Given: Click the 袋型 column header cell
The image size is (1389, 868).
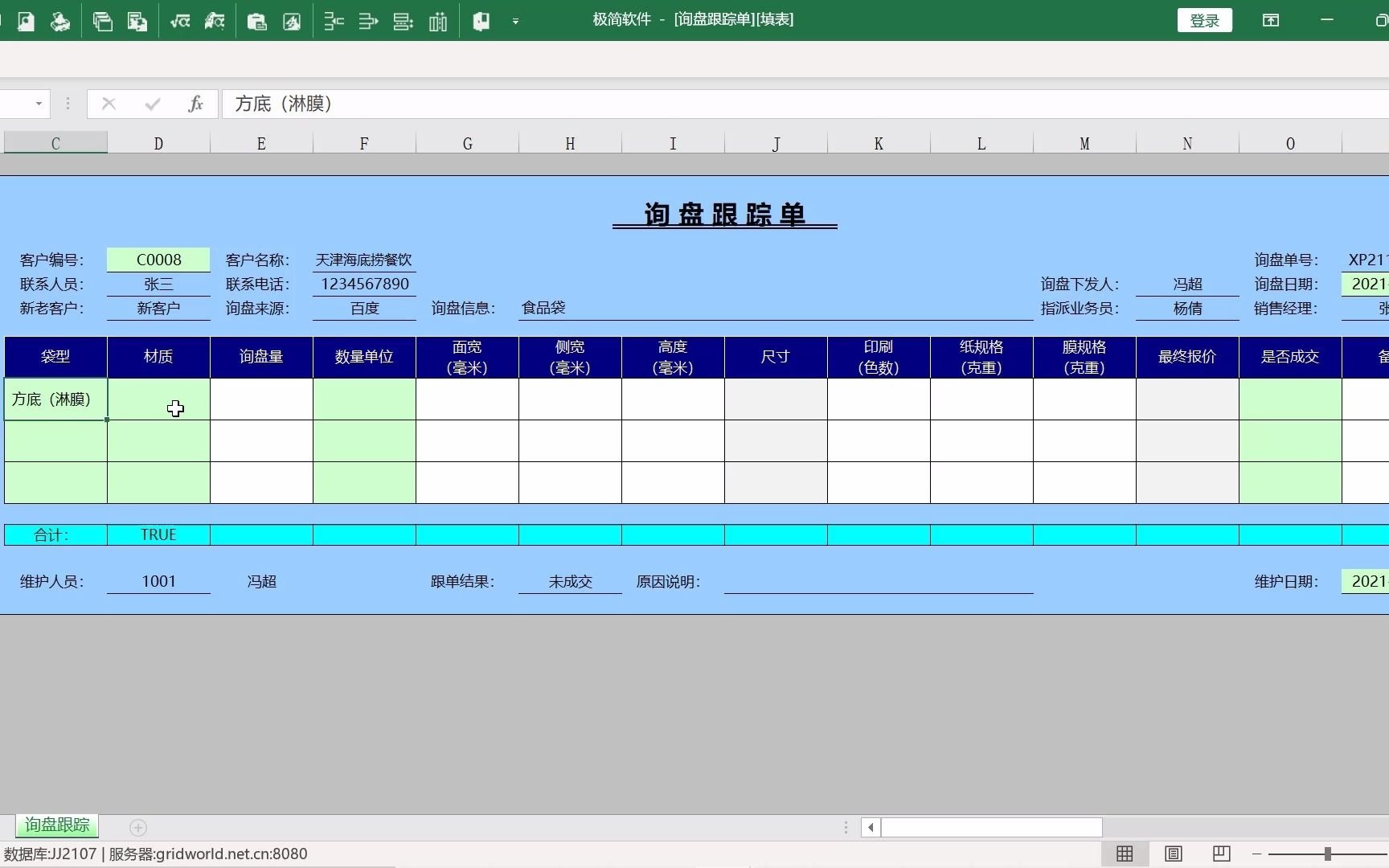Looking at the screenshot, I should [x=55, y=357].
